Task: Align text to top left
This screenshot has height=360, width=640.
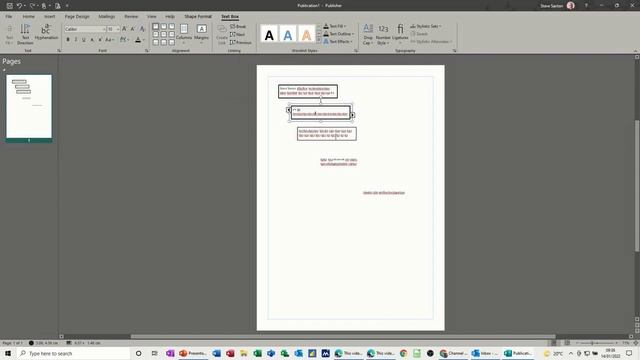Action: 156,27
